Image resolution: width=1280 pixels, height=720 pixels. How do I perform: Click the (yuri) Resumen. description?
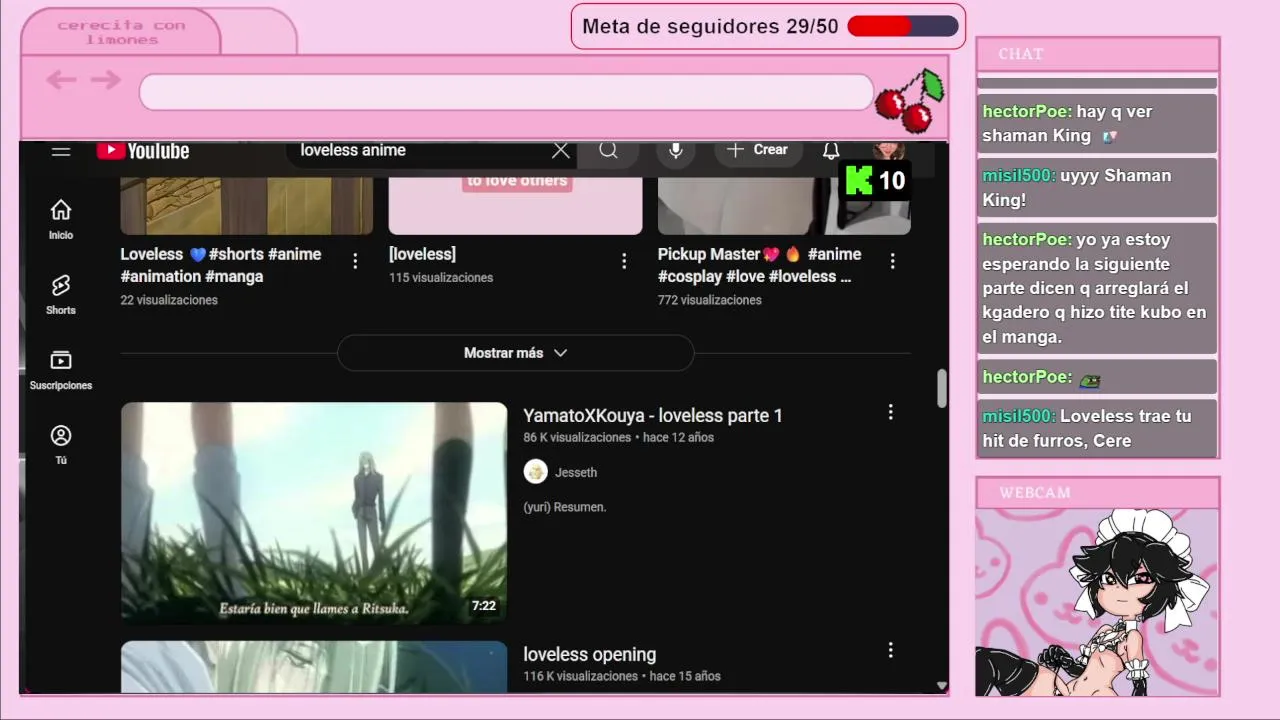[565, 507]
